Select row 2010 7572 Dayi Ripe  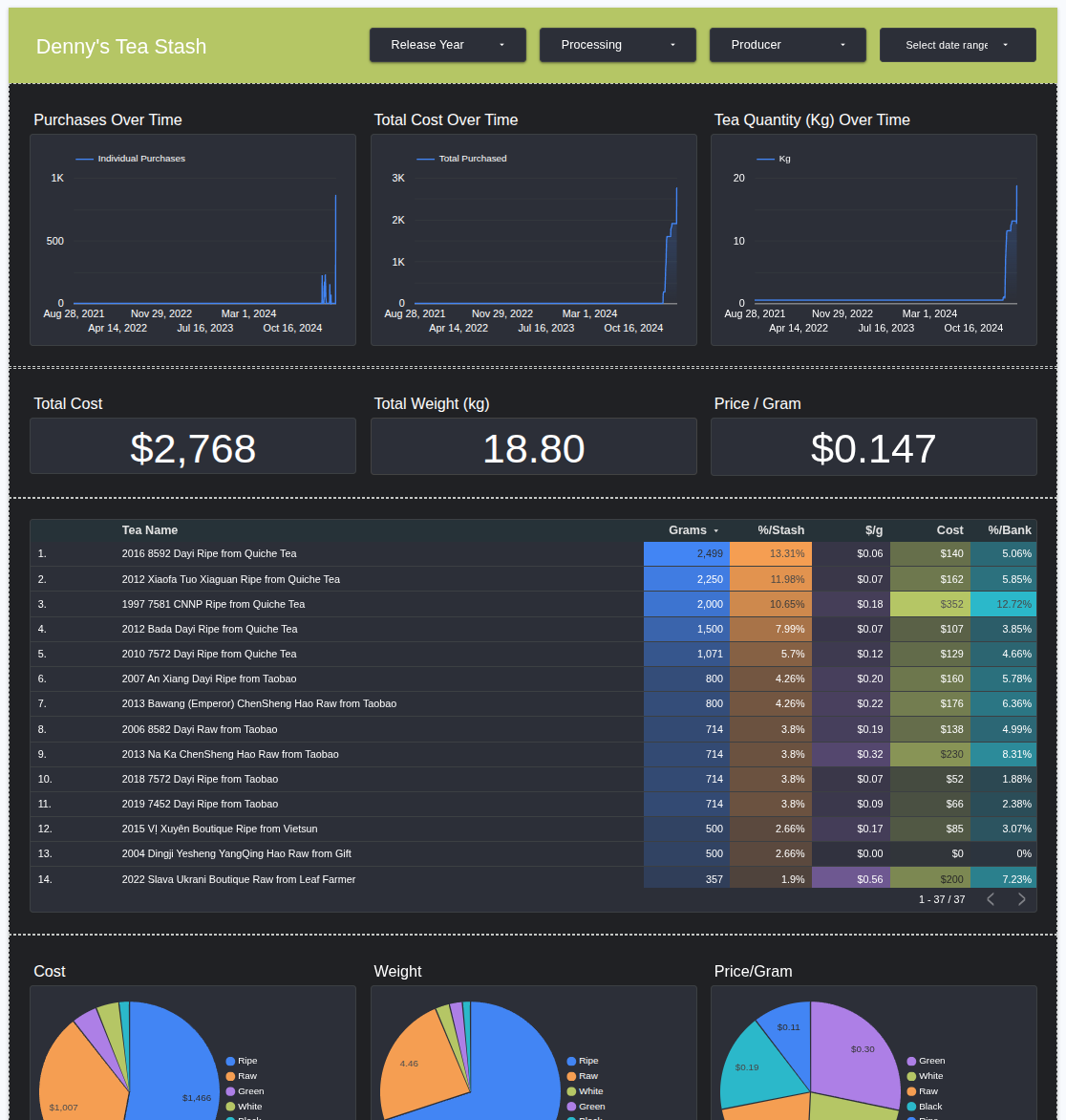[533, 655]
